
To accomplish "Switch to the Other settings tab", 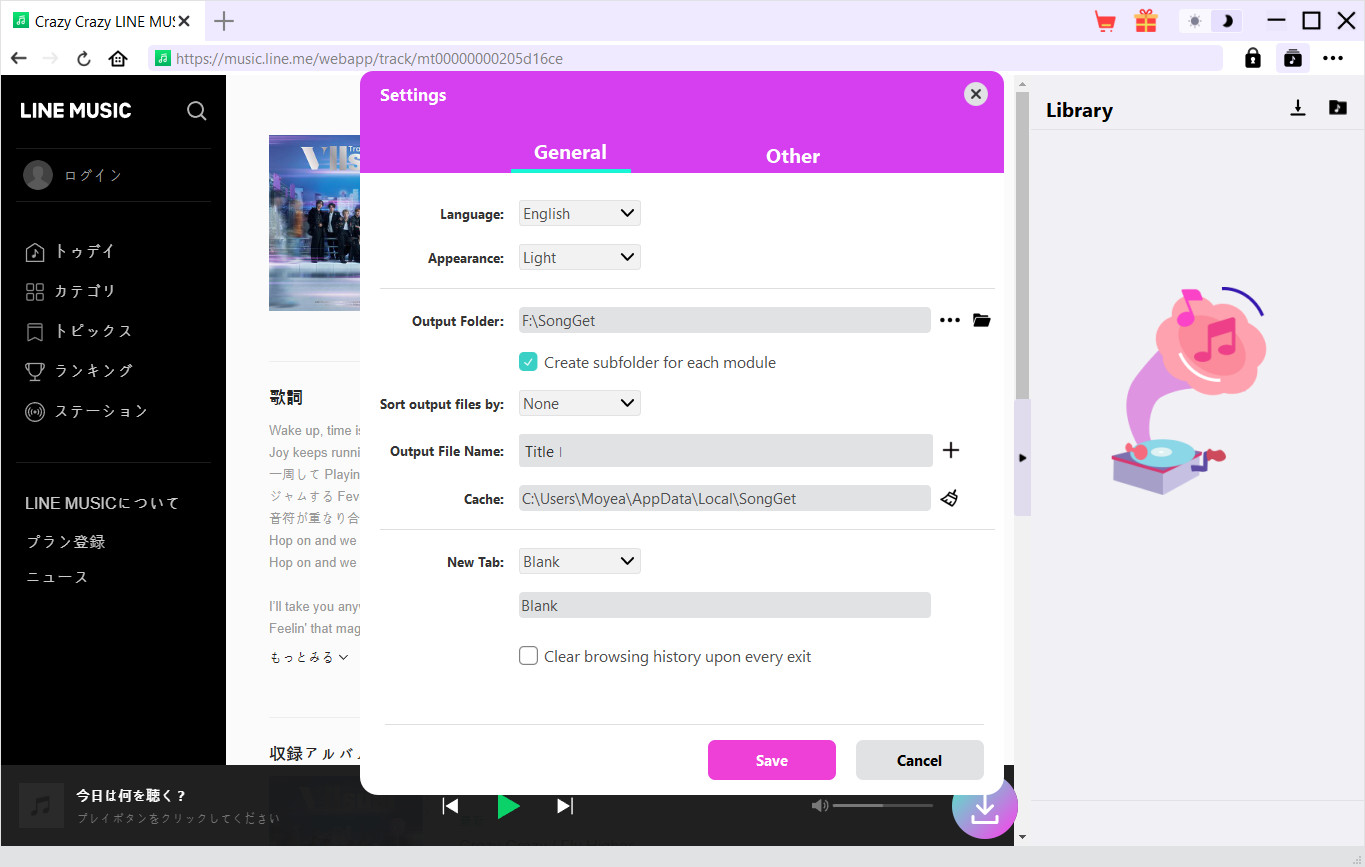I will coord(793,156).
